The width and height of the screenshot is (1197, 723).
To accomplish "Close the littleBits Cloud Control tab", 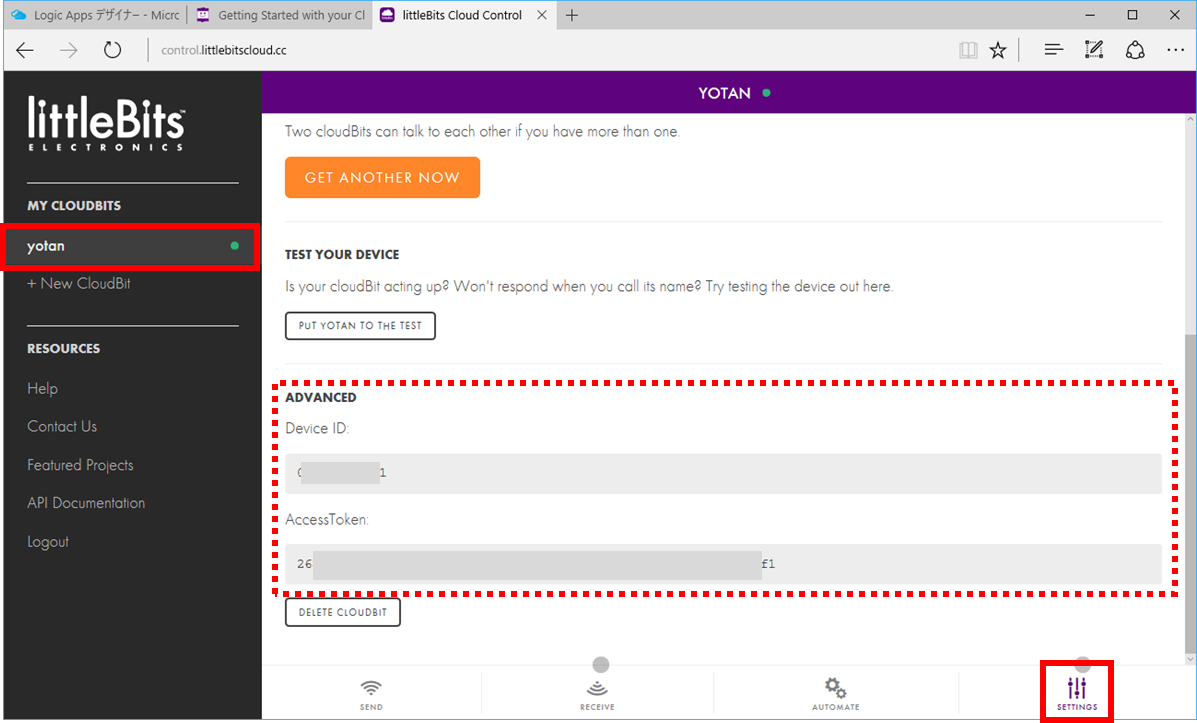I will (541, 15).
